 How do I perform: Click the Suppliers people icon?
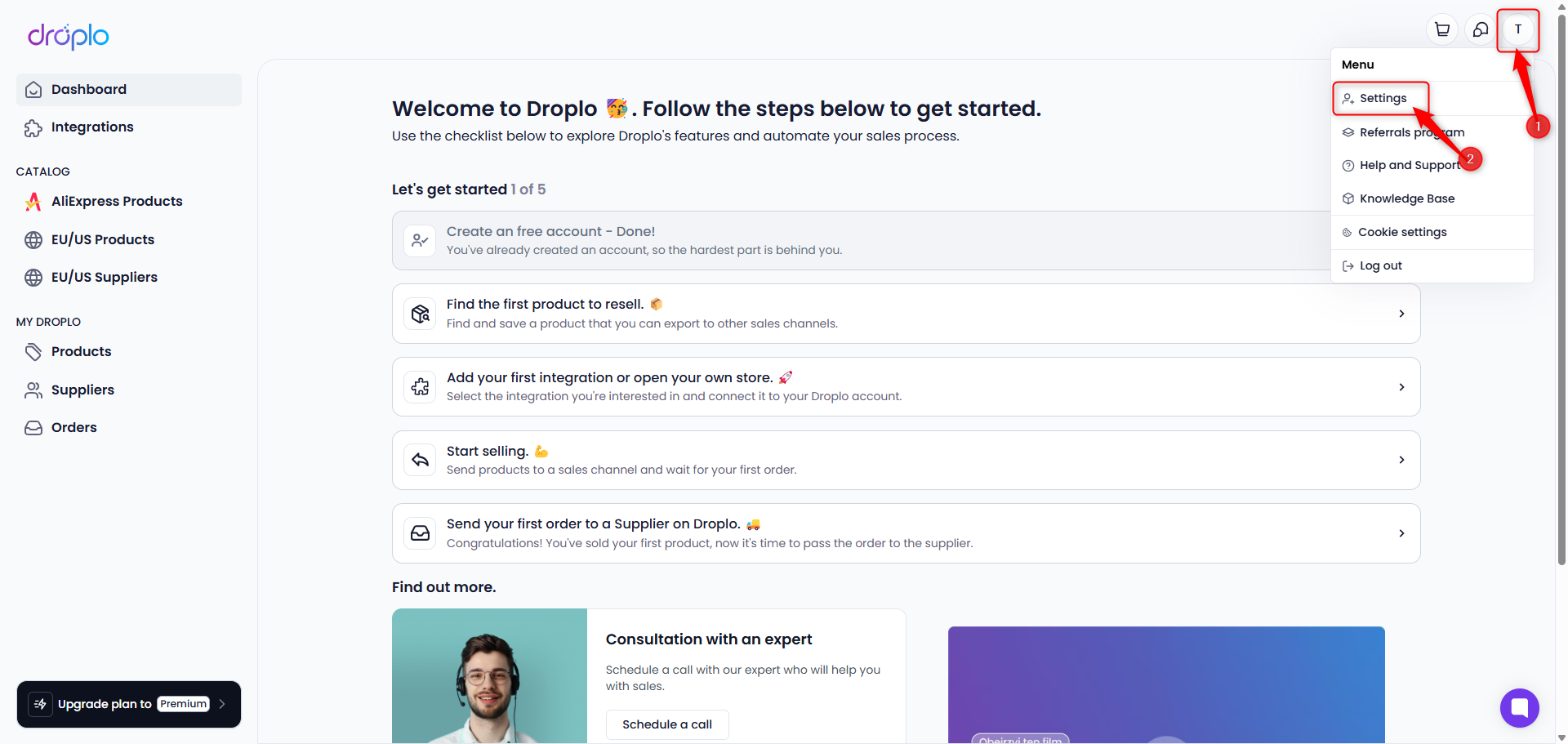click(33, 390)
